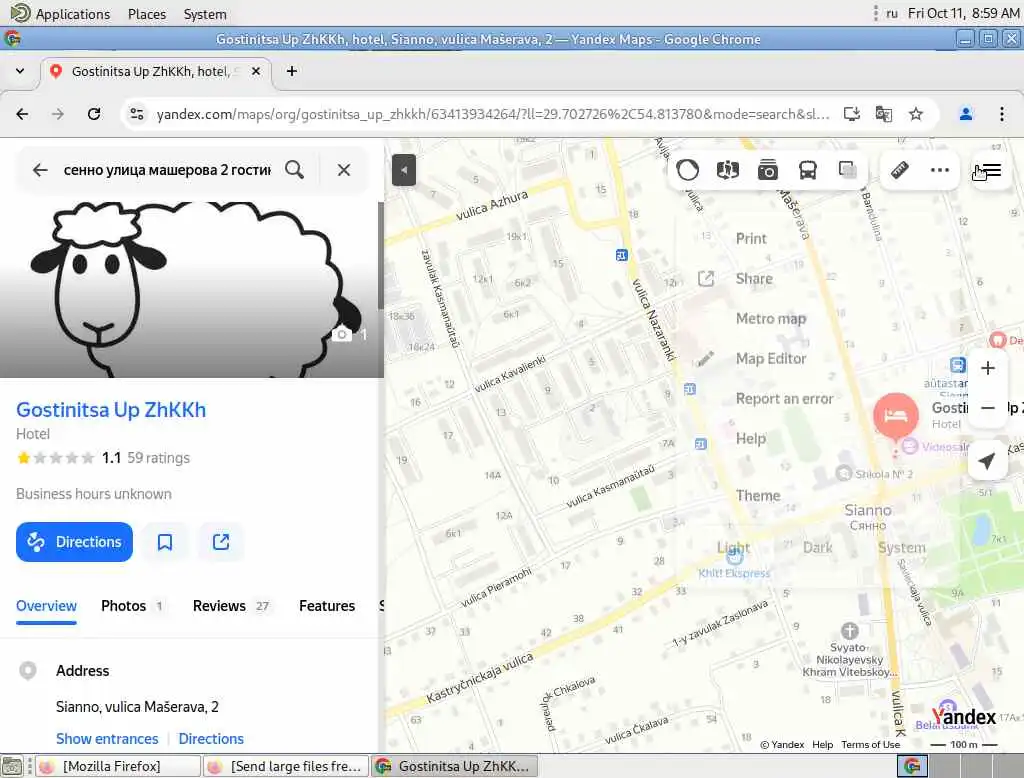Toggle the hamburger main menu icon
Image resolution: width=1024 pixels, height=778 pixels.
(x=989, y=170)
